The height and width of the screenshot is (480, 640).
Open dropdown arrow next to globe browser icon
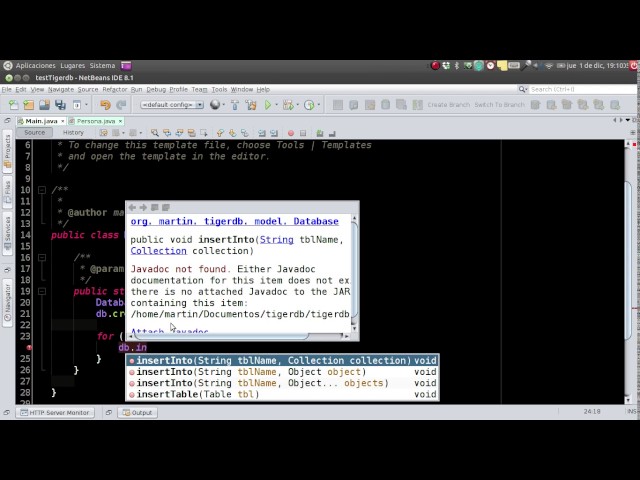[x=224, y=105]
